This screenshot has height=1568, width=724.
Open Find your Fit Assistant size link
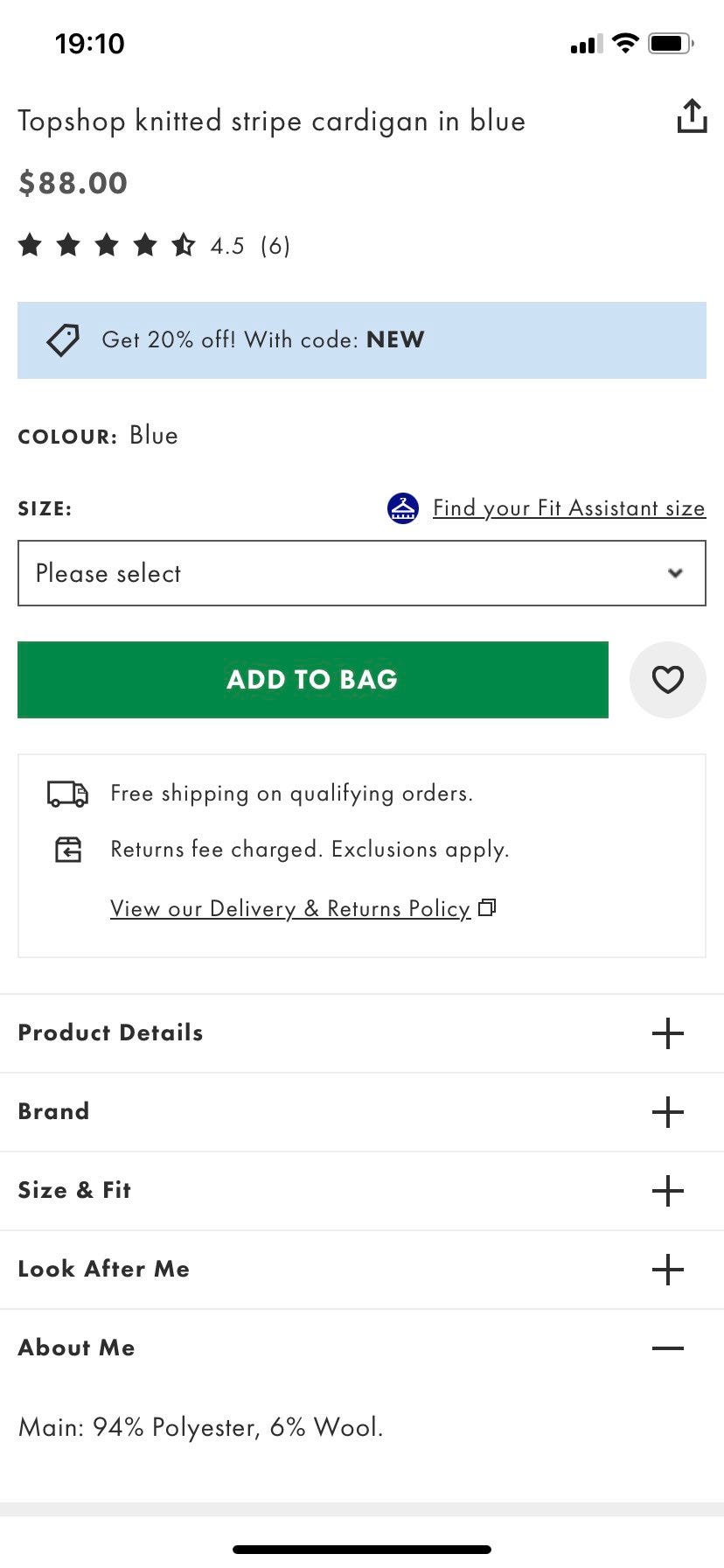[568, 508]
